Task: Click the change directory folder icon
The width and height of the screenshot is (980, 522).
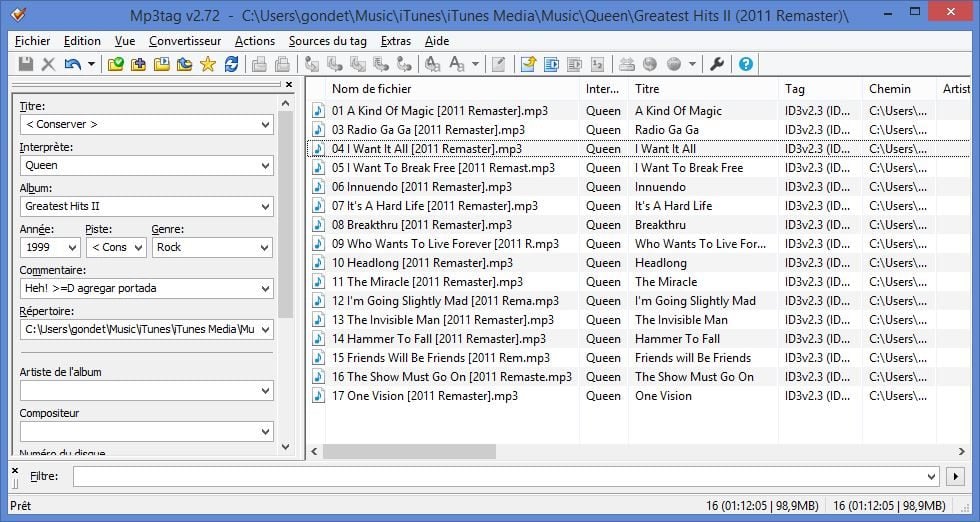Action: (116, 64)
